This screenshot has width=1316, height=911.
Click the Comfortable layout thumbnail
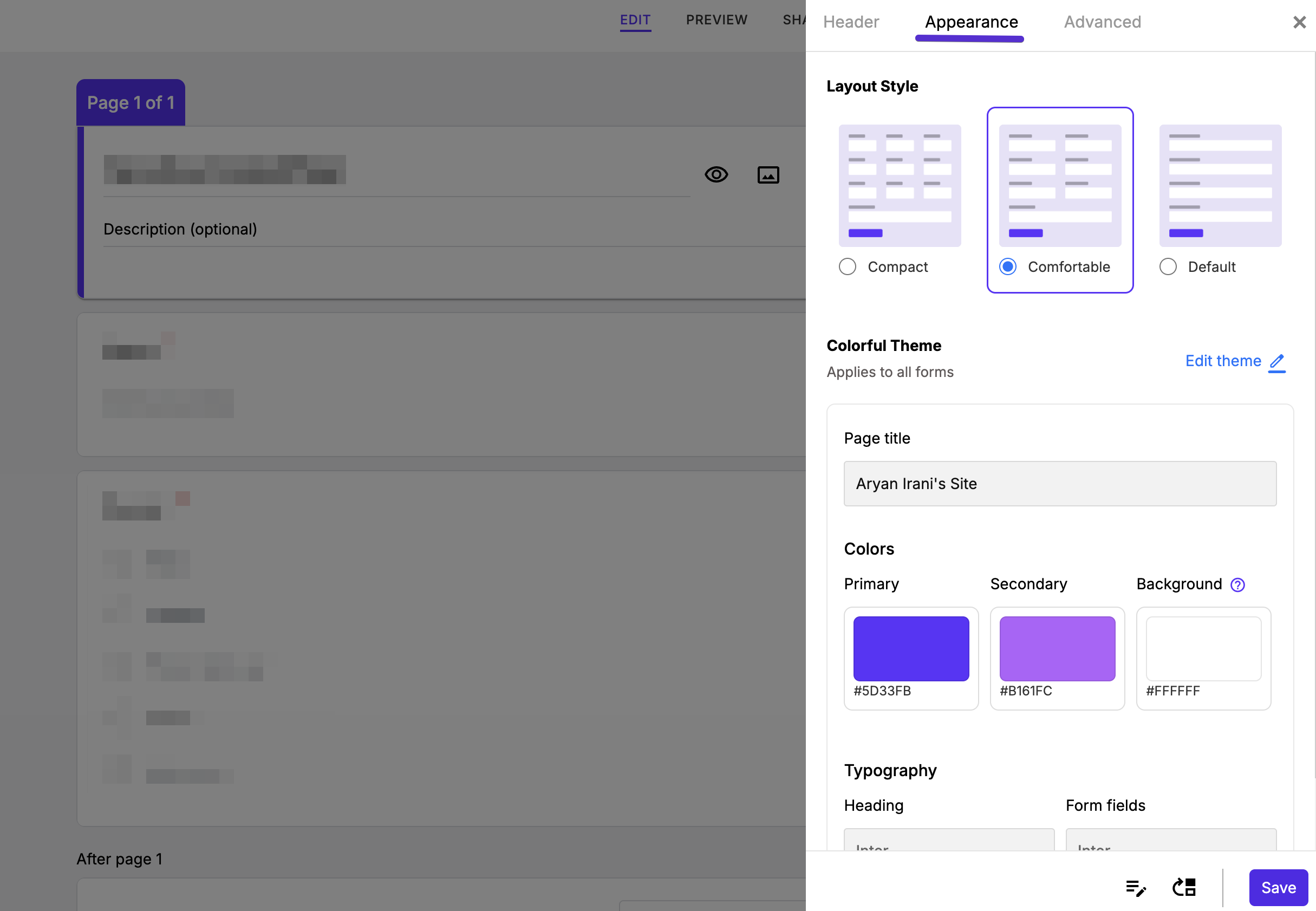1060,186
